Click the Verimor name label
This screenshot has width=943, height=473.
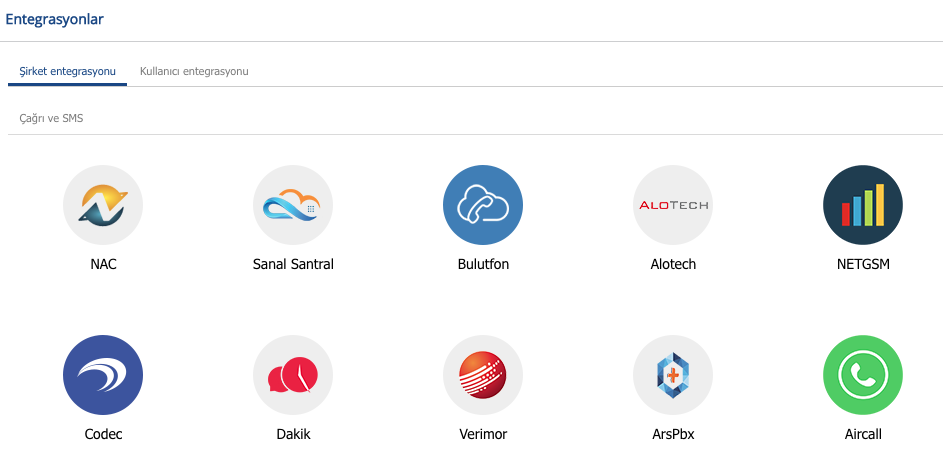pos(483,434)
